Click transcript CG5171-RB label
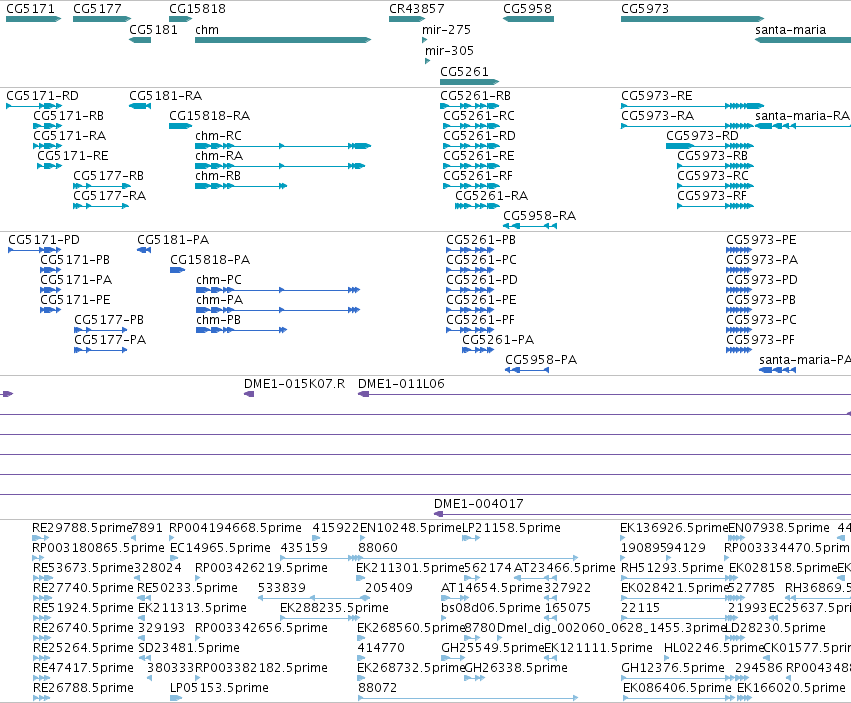 pos(68,116)
